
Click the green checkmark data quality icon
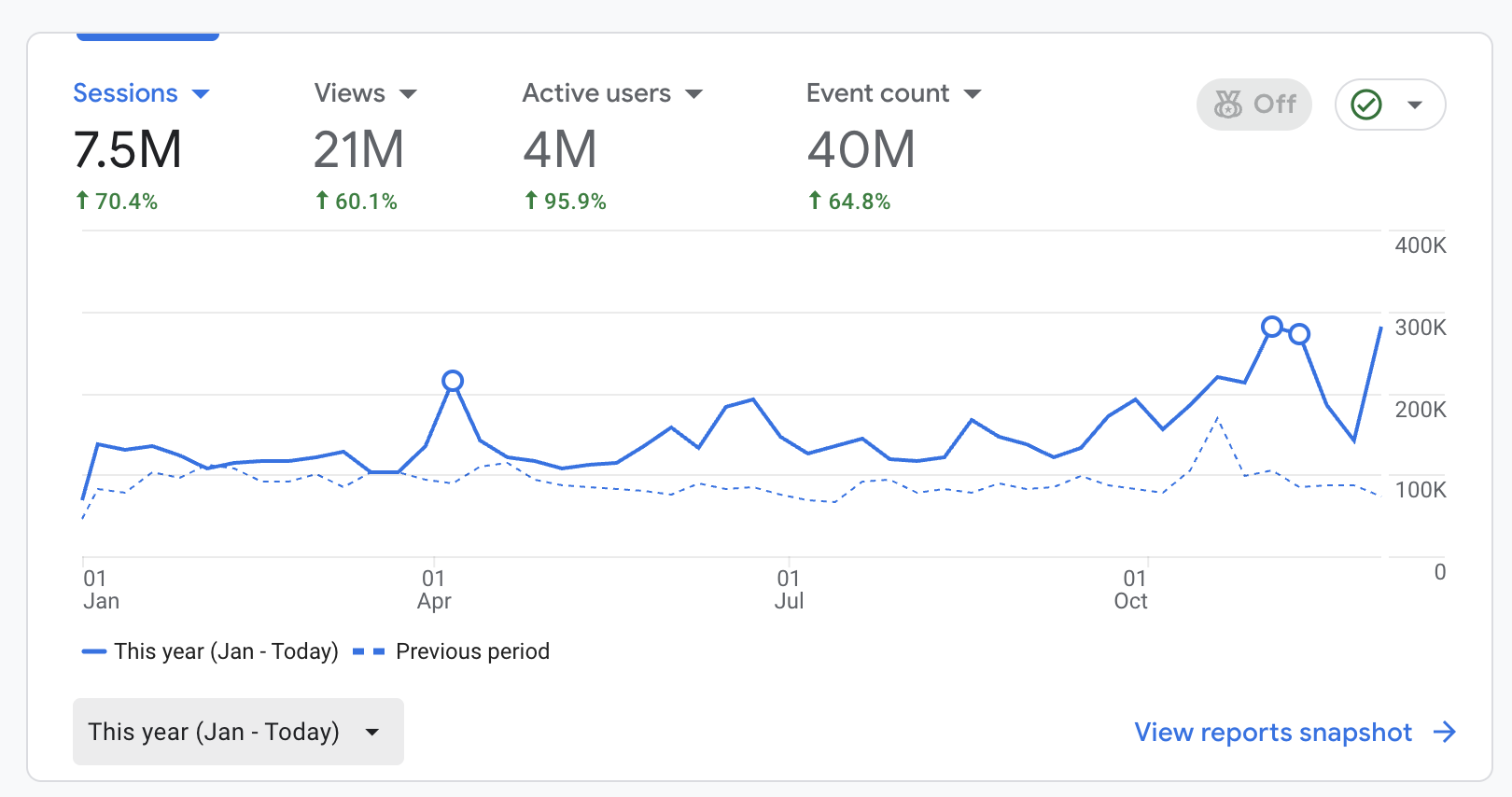click(1366, 105)
